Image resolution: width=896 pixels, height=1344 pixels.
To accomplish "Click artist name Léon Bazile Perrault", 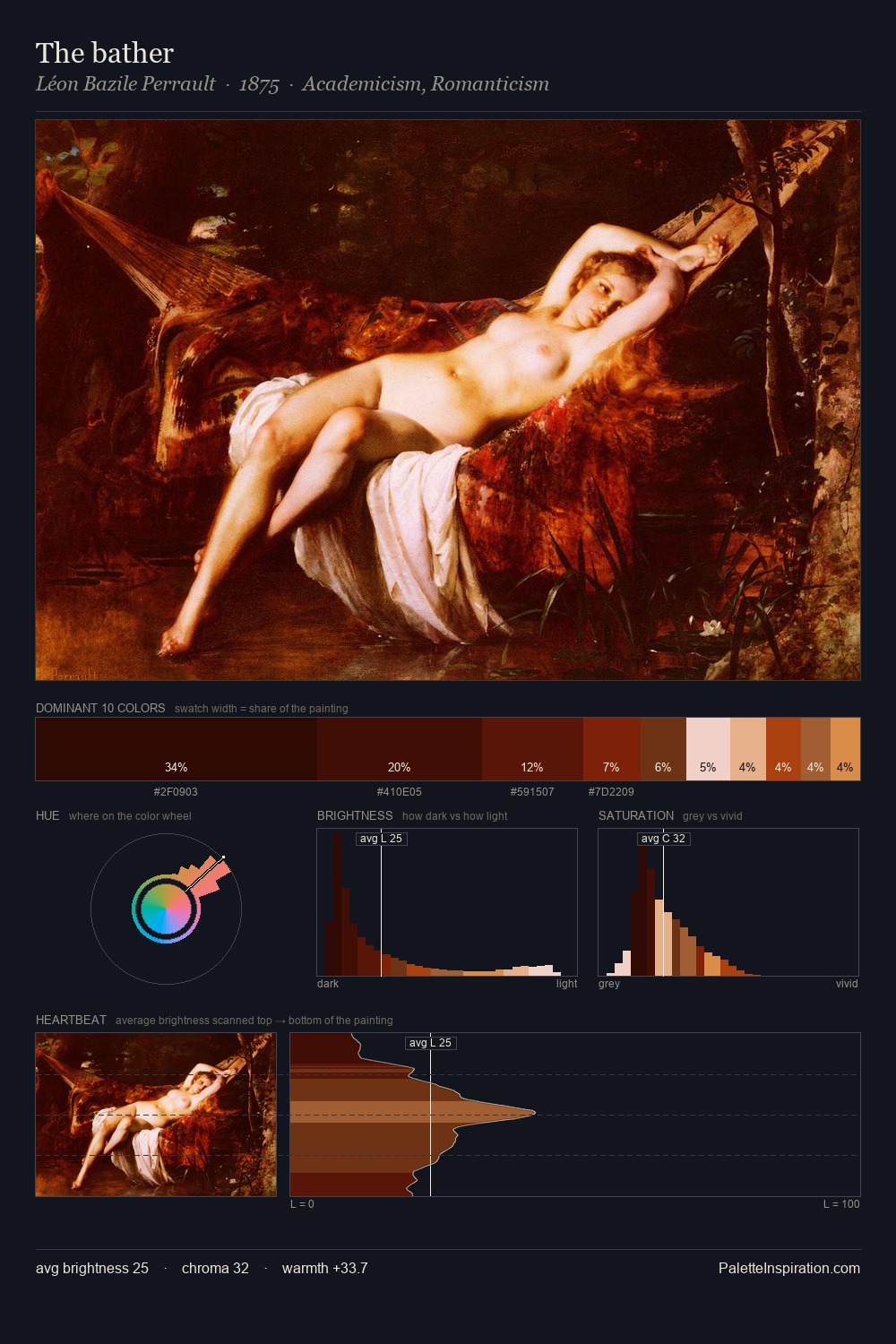I will tap(125, 84).
